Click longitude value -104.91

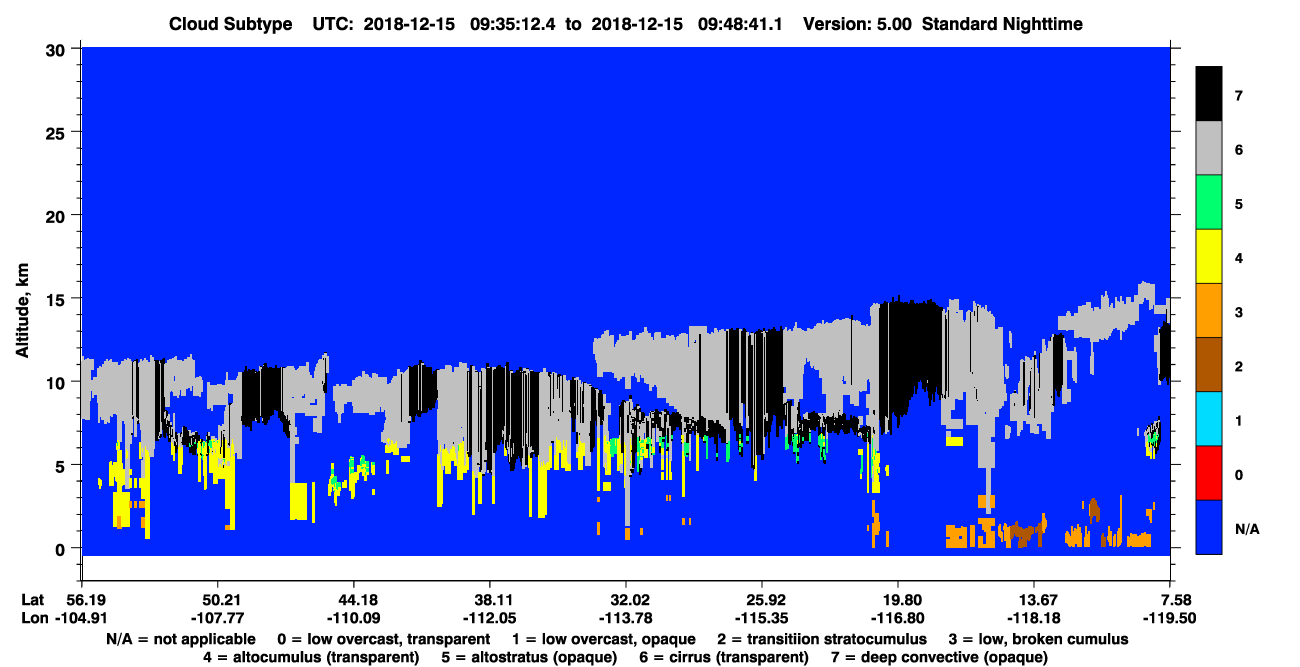[81, 618]
